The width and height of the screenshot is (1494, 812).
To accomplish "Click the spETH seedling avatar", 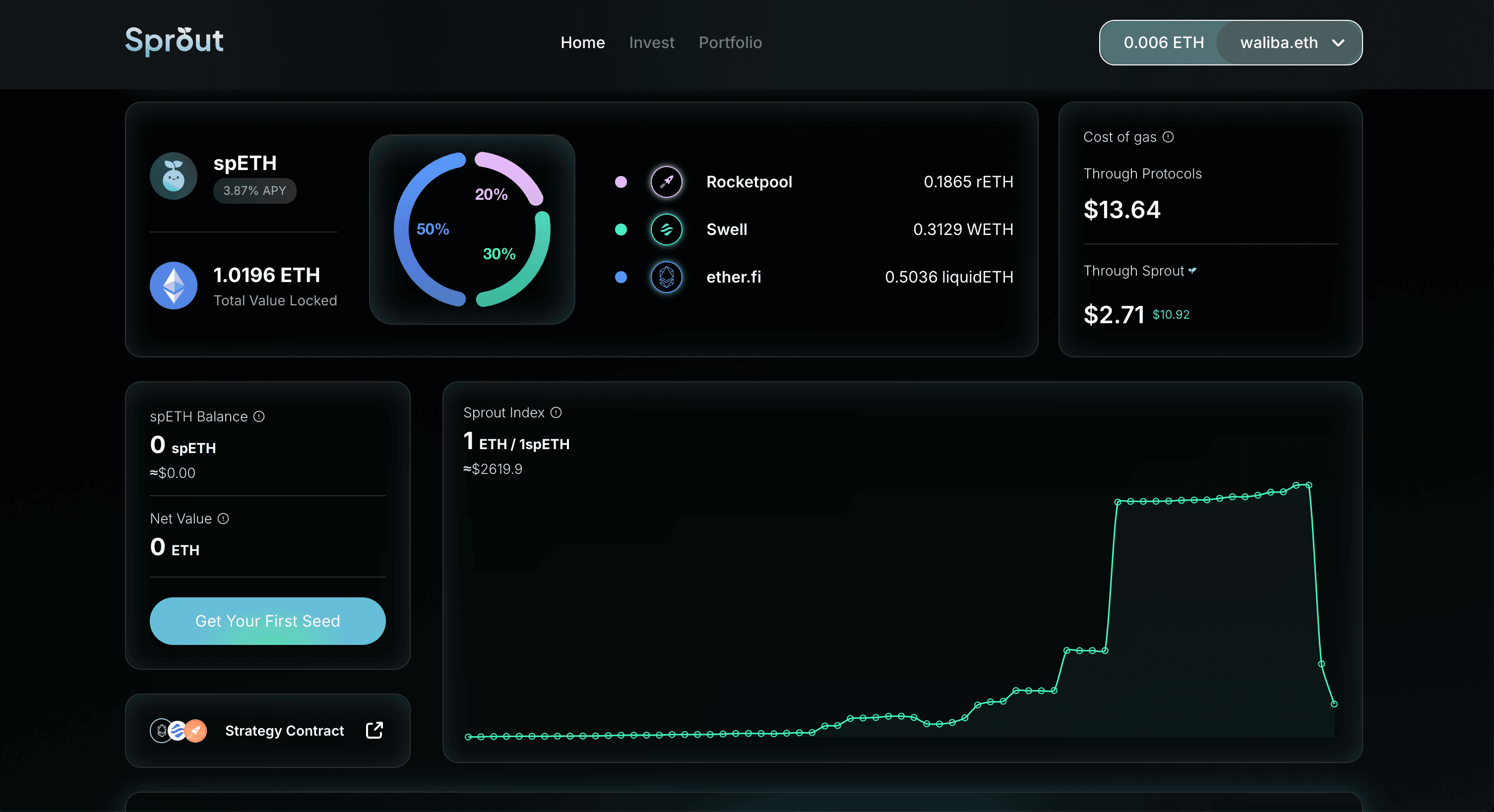I will [173, 175].
